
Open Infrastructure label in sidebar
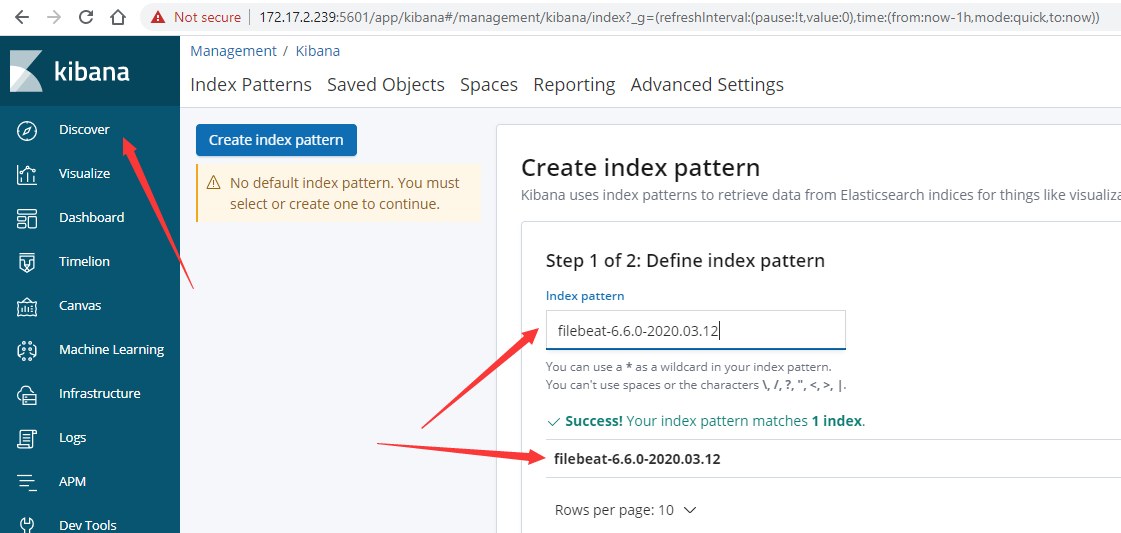[99, 393]
